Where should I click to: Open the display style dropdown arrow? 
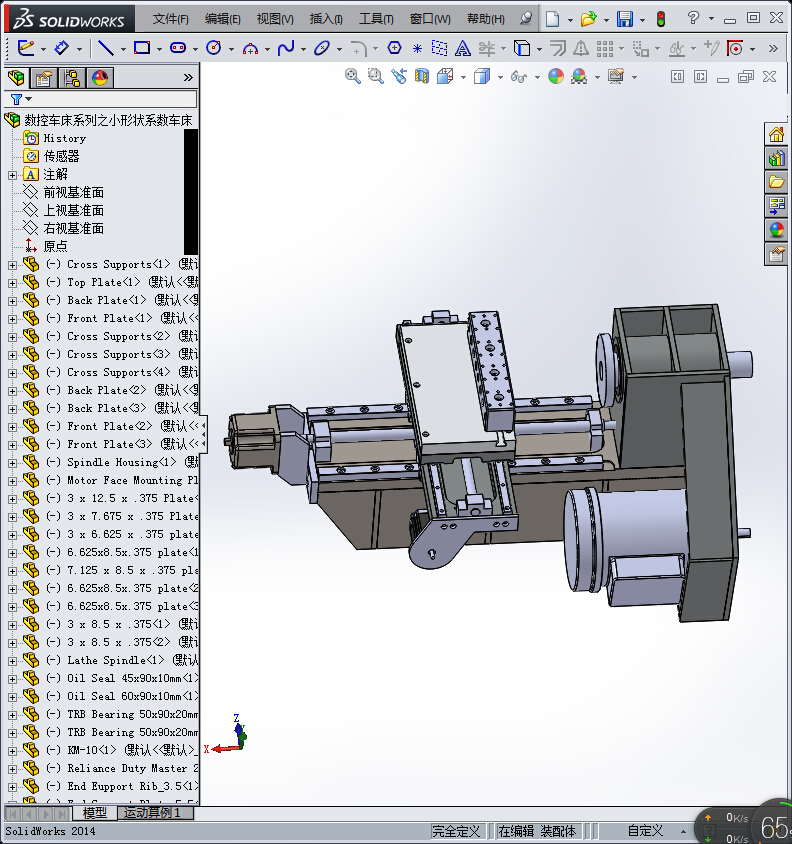pos(500,78)
